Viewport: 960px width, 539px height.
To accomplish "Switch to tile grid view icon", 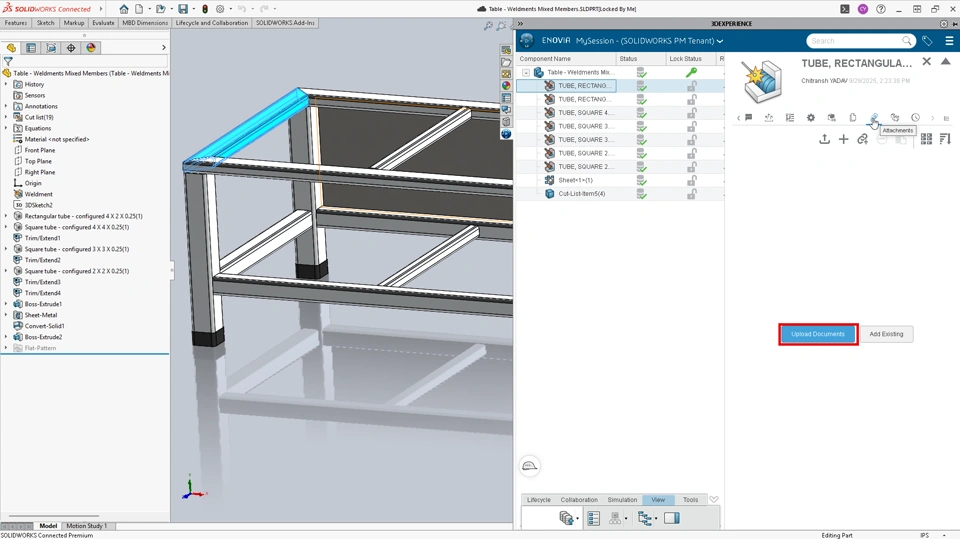I will [x=926, y=139].
